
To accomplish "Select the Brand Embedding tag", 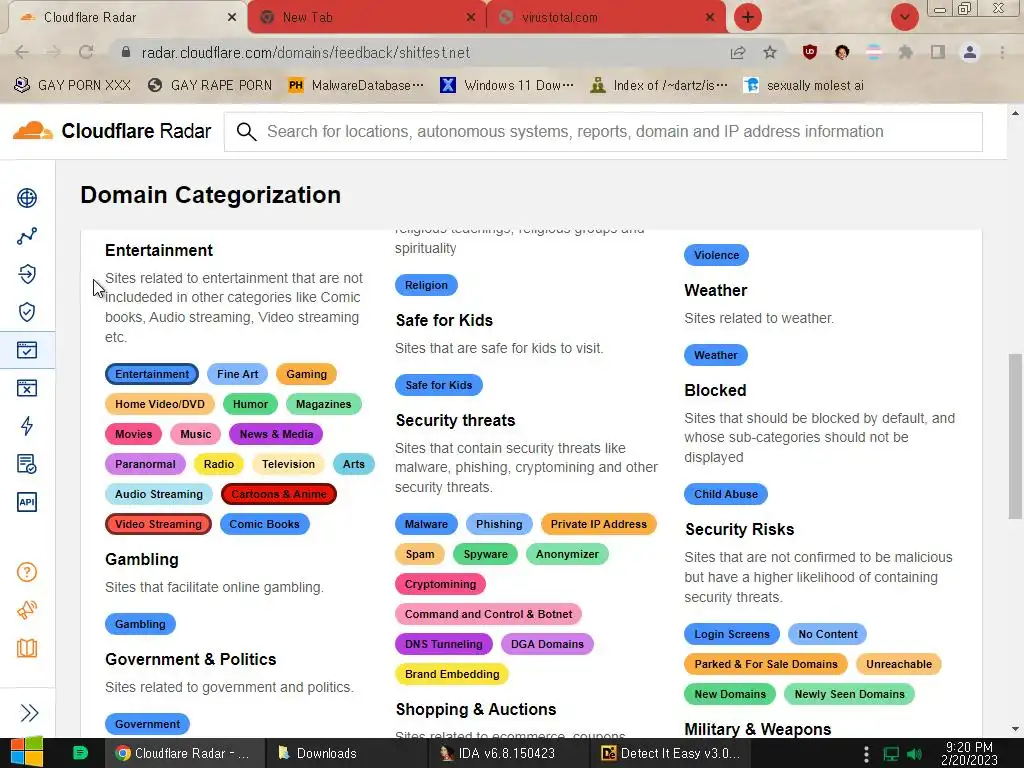I will tap(452, 674).
